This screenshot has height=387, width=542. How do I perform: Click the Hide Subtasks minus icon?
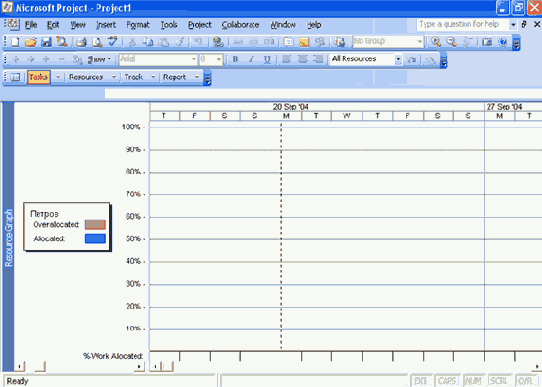(x=62, y=59)
